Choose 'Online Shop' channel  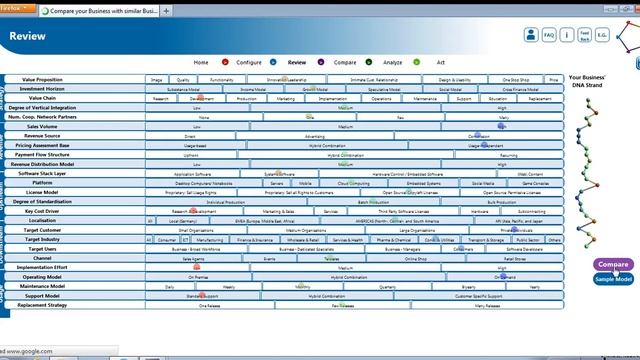click(x=416, y=259)
